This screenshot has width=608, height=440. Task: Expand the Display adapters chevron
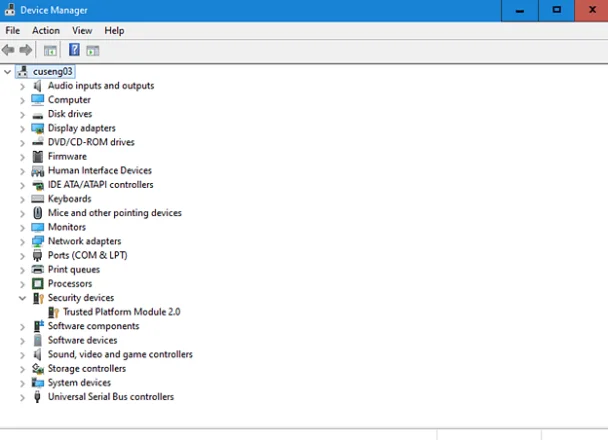22,129
